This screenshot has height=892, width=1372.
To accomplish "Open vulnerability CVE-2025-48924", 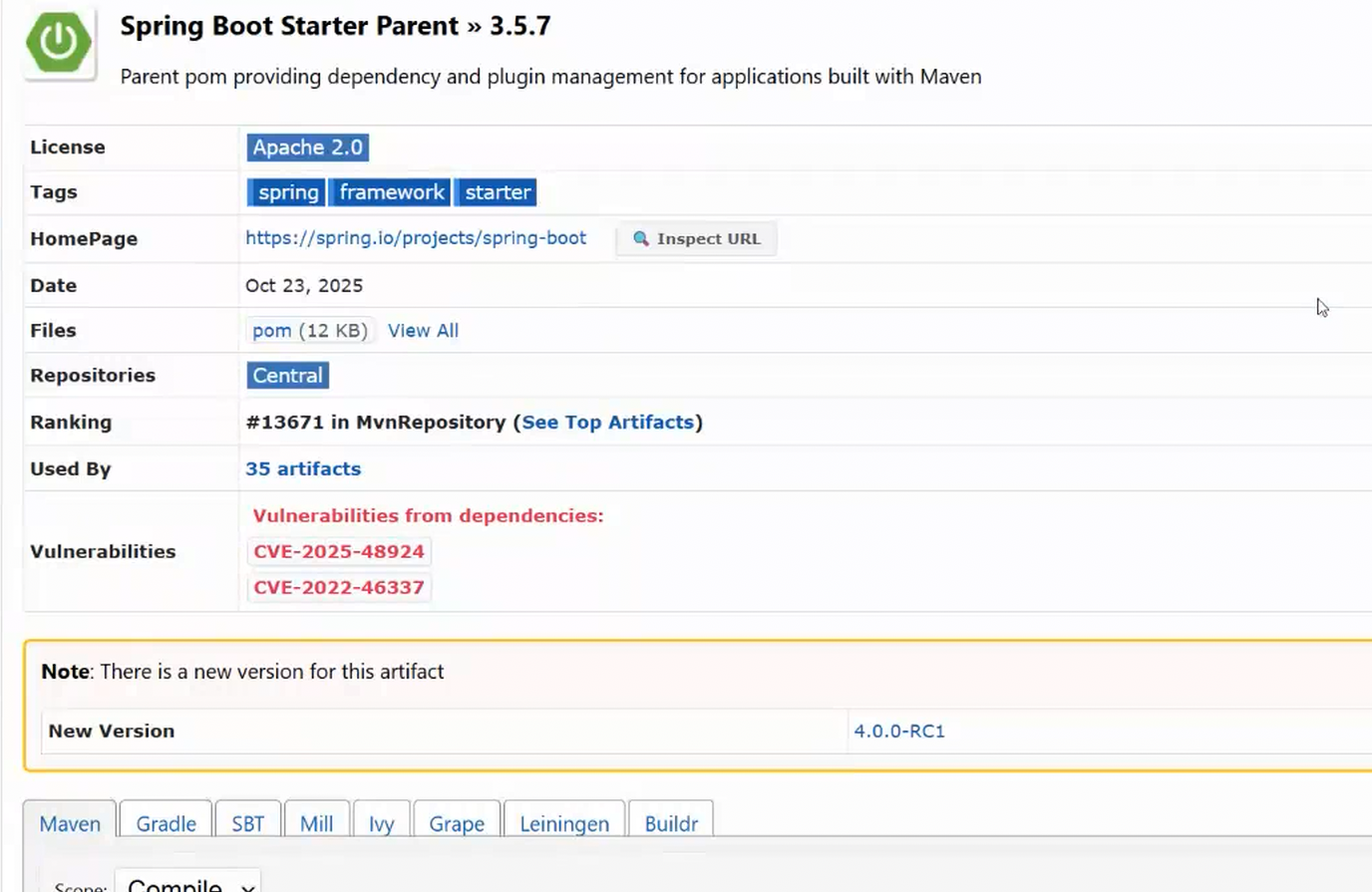I will [339, 552].
